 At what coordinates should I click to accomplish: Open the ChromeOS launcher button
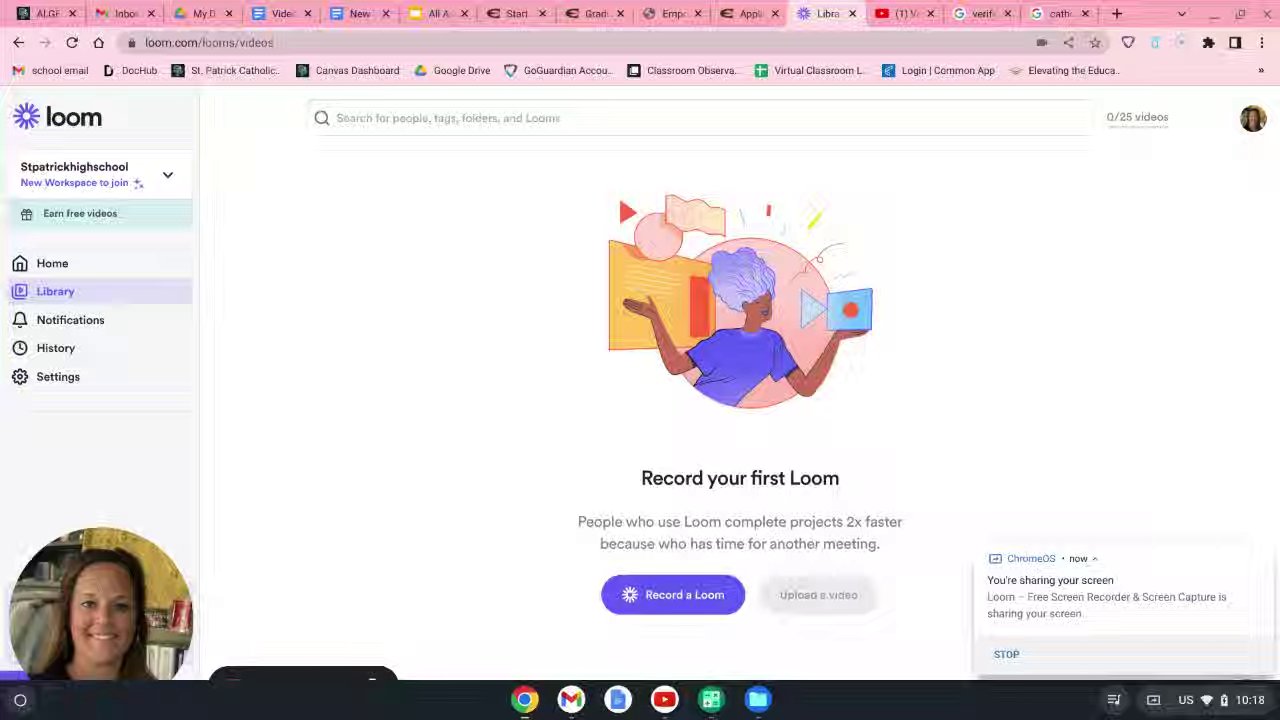click(x=20, y=701)
